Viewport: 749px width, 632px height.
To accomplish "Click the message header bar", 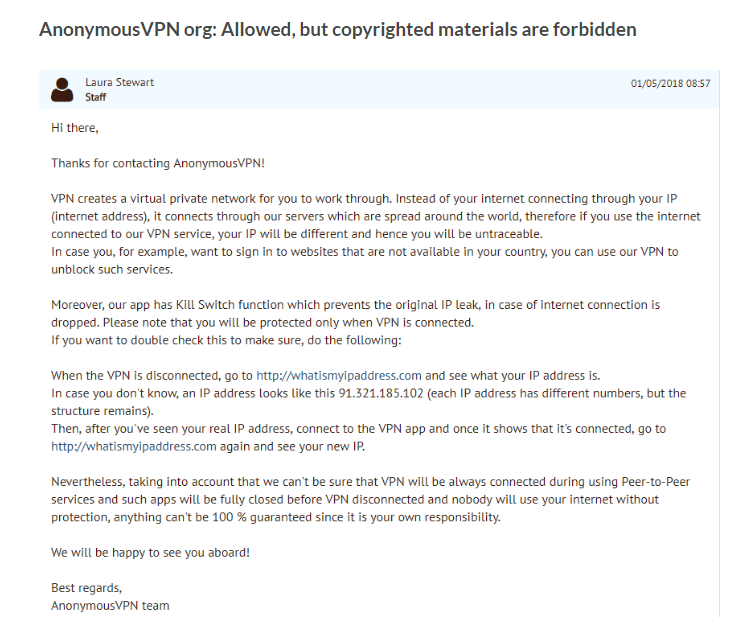I will point(379,89).
